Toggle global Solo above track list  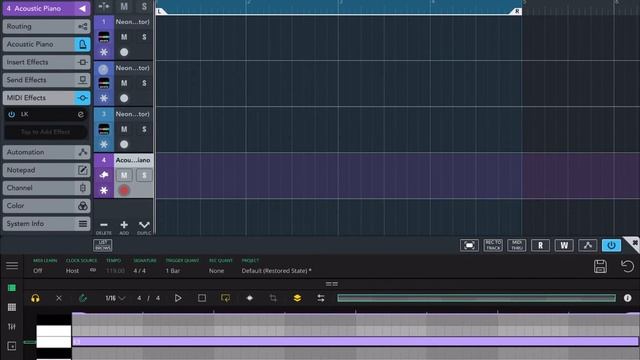point(144,6)
